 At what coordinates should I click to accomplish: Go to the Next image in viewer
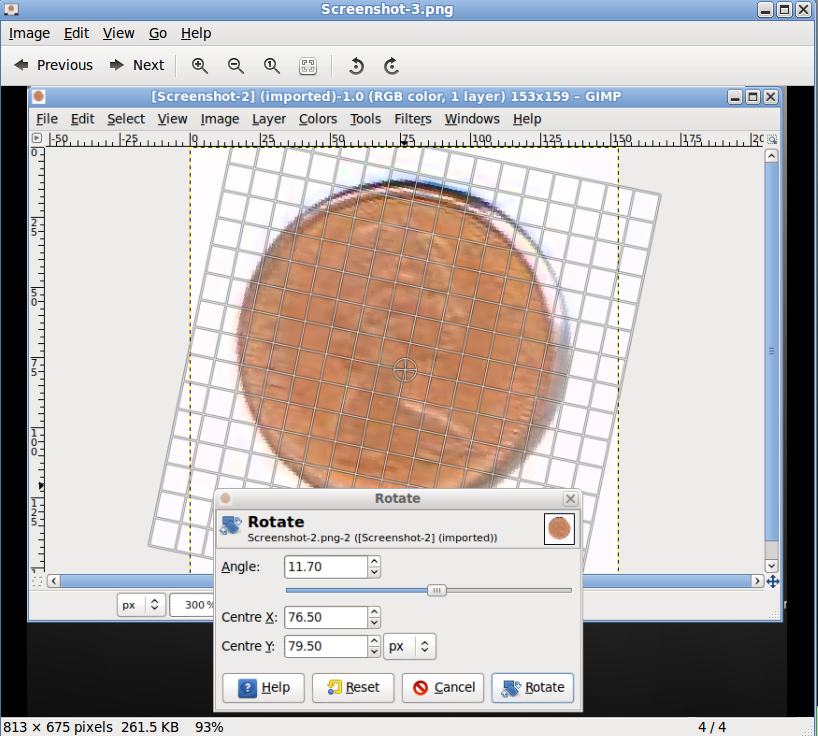tap(137, 65)
